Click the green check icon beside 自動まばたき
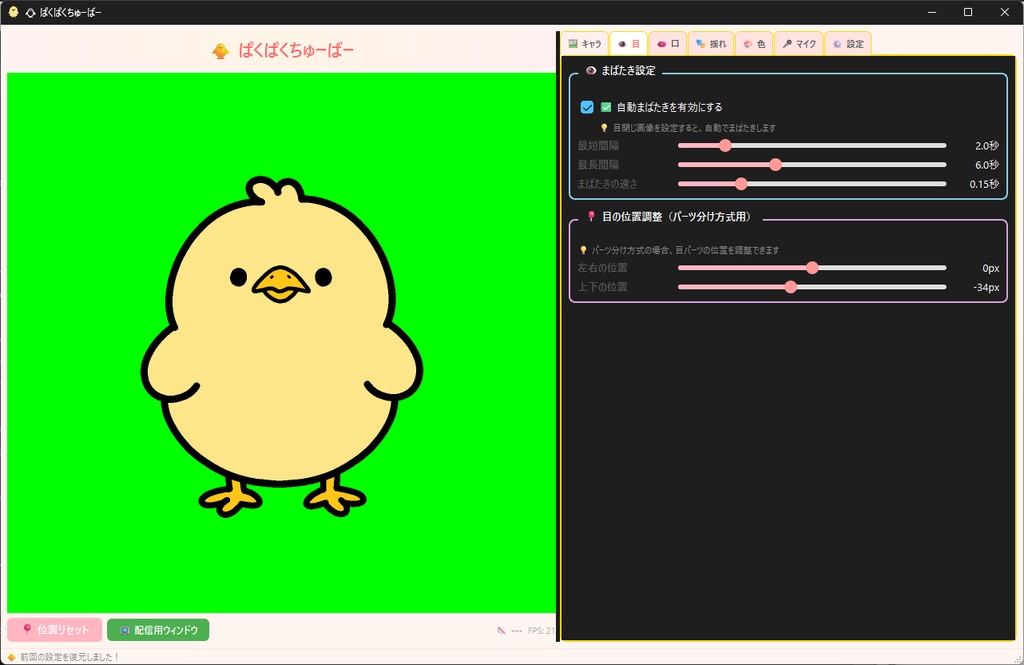The width and height of the screenshot is (1024, 665). coord(606,107)
